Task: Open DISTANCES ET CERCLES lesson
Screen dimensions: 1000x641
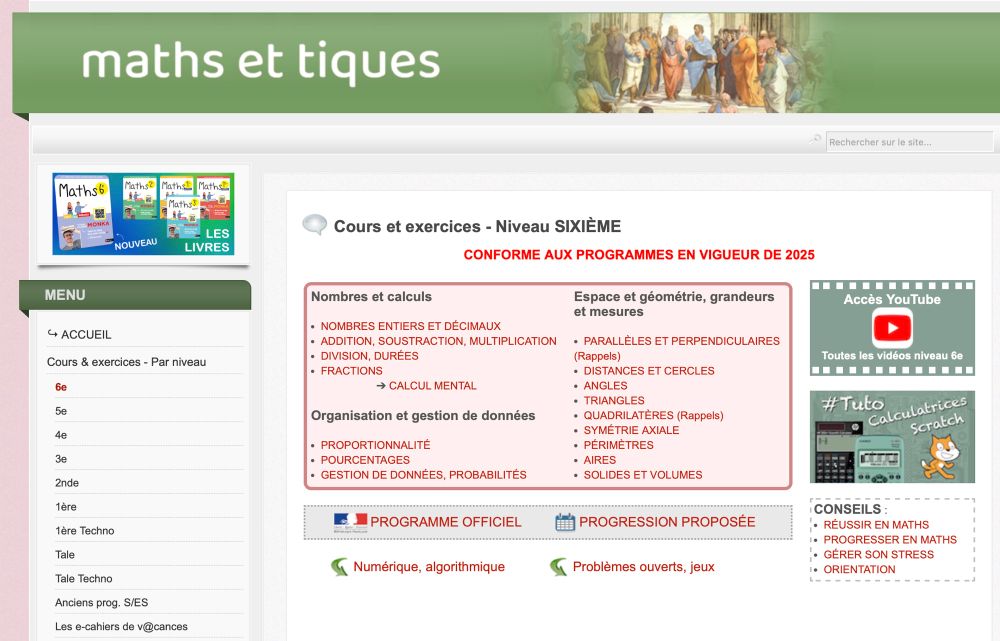Action: [649, 371]
